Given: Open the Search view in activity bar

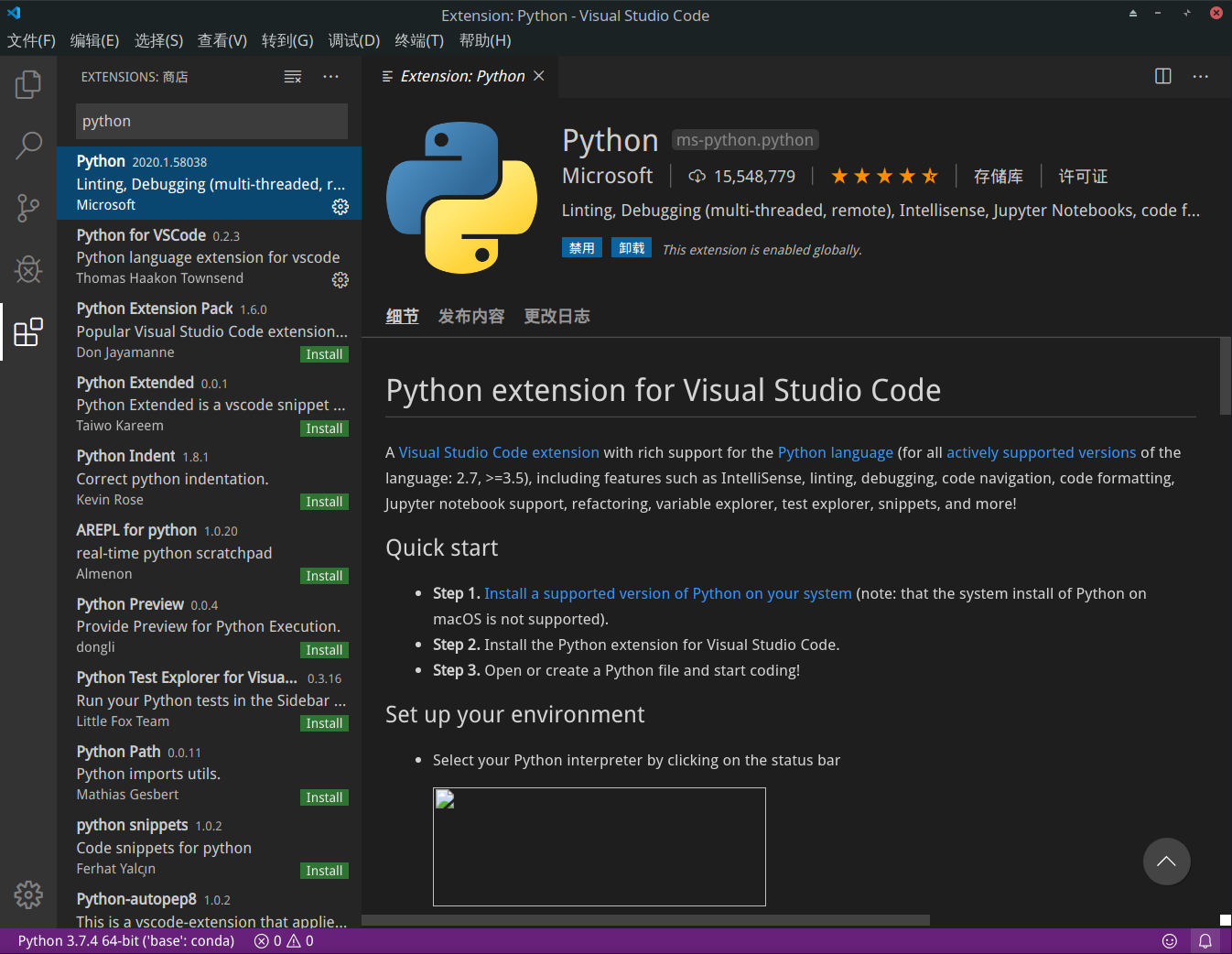Looking at the screenshot, I should (x=28, y=146).
